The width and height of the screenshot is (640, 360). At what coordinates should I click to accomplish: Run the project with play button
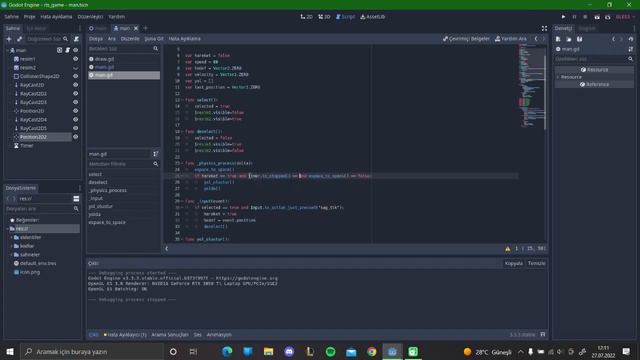563,17
